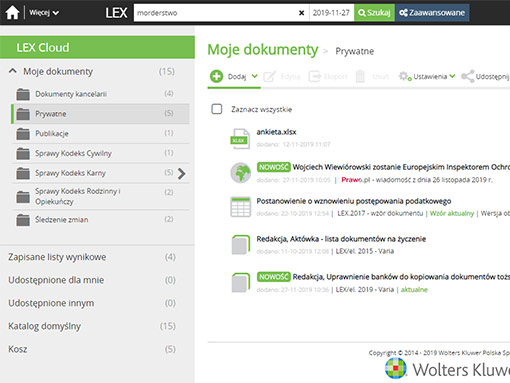Click the XLSX file icon for ankieta.xlsx

click(x=240, y=139)
